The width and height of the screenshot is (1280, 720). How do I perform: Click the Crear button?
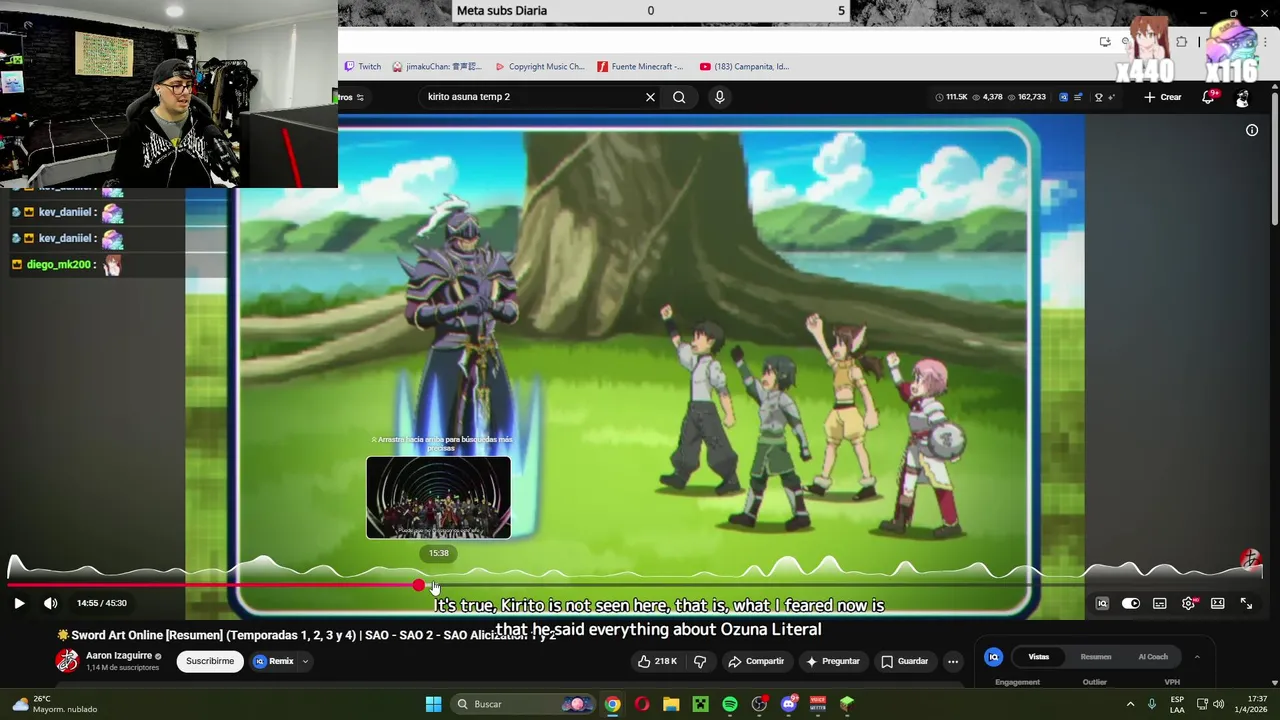coord(1163,97)
